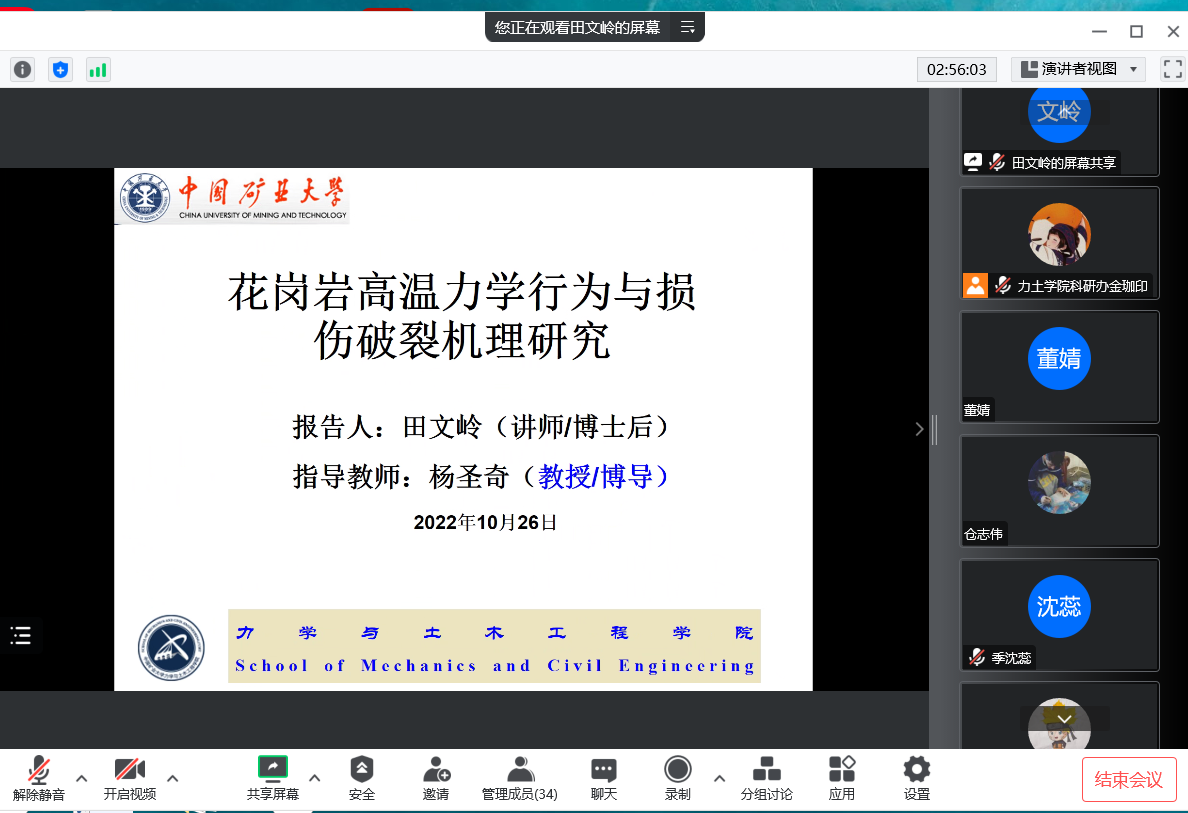
Task: Open 分组讨论 breakout rooms
Action: tap(766, 778)
